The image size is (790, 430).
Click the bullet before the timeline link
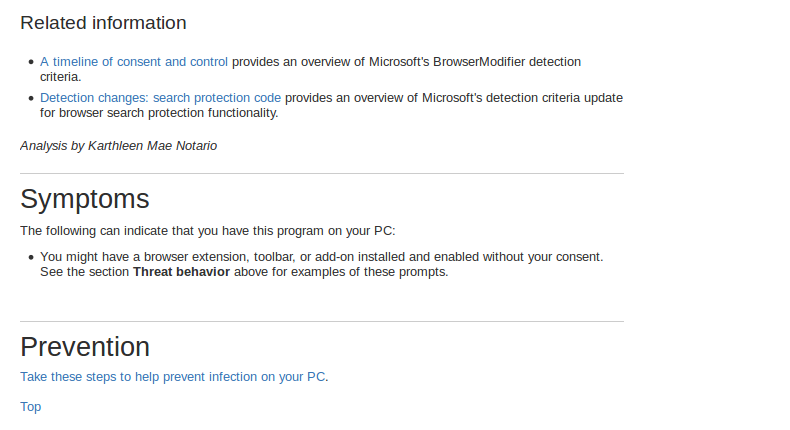[31, 62]
